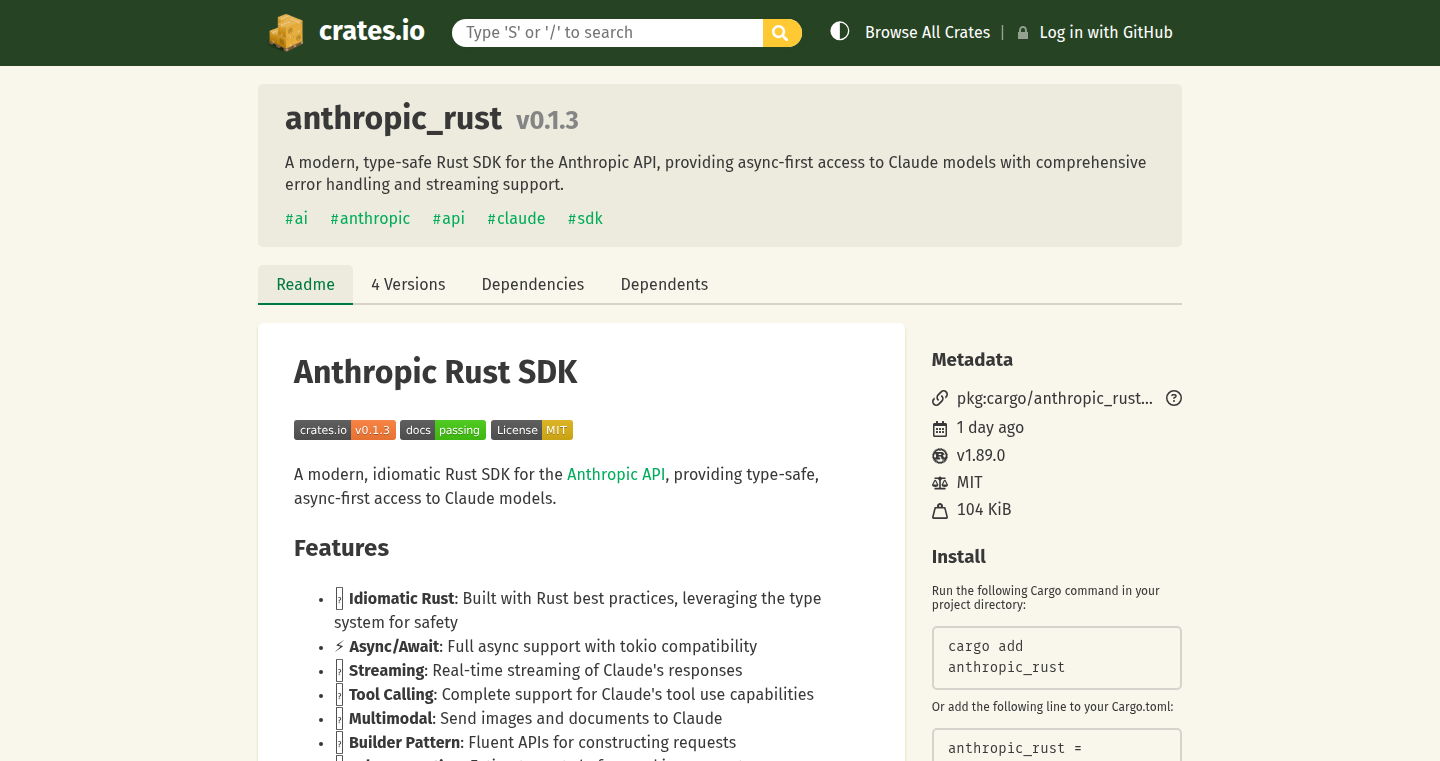Go to crates.io home text link
This screenshot has height=761, width=1440.
[x=372, y=31]
